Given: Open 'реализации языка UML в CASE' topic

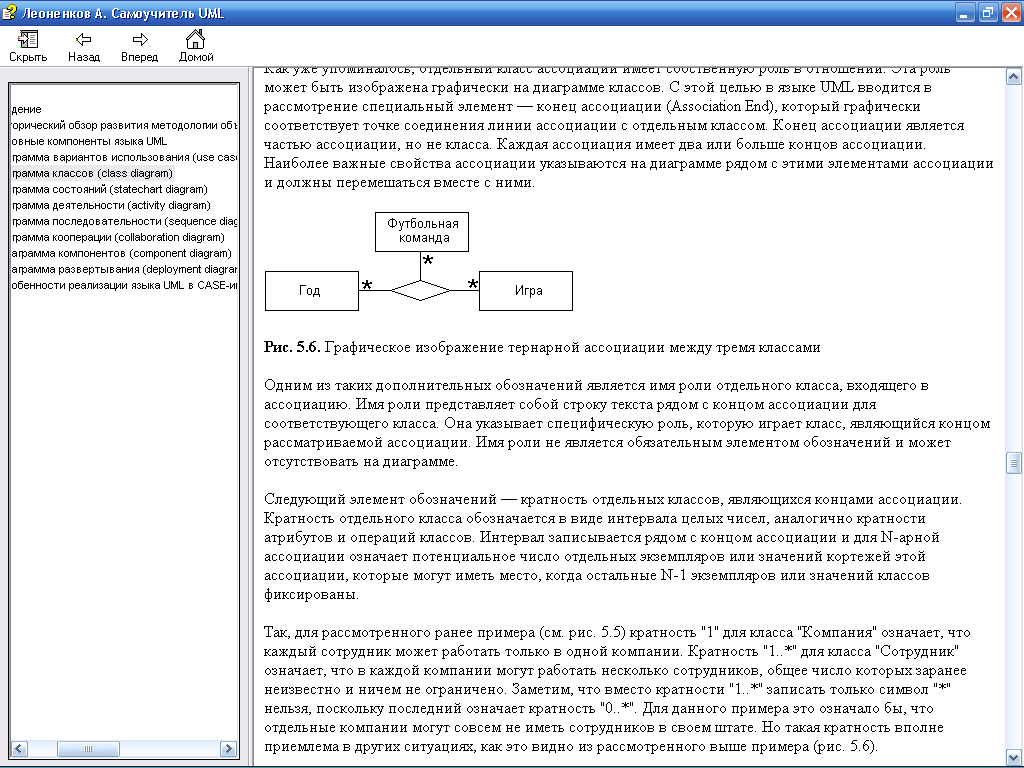Looking at the screenshot, I should 124,285.
